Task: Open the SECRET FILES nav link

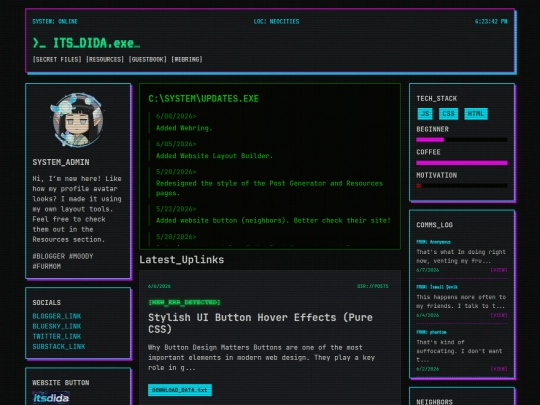Action: pyautogui.click(x=57, y=60)
